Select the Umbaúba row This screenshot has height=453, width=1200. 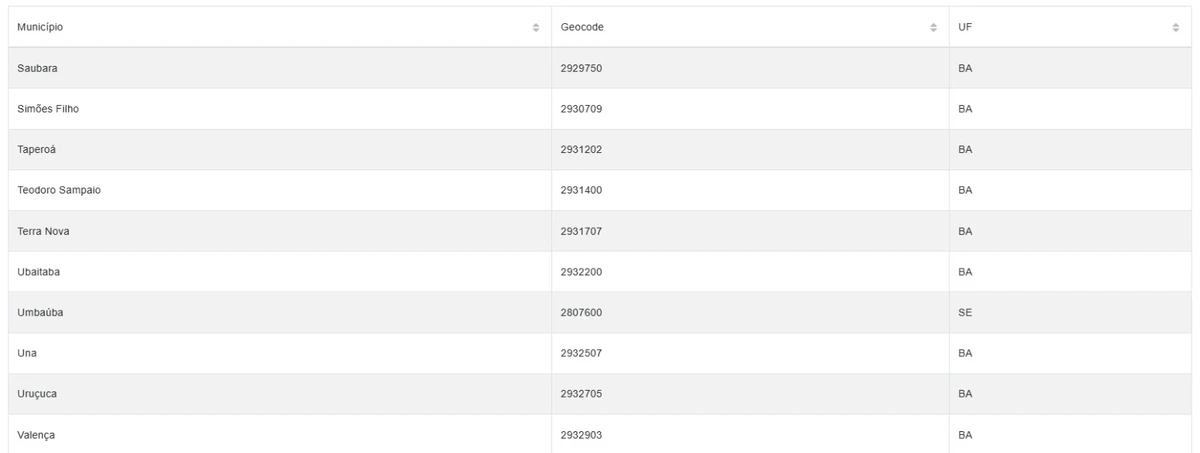tap(599, 313)
